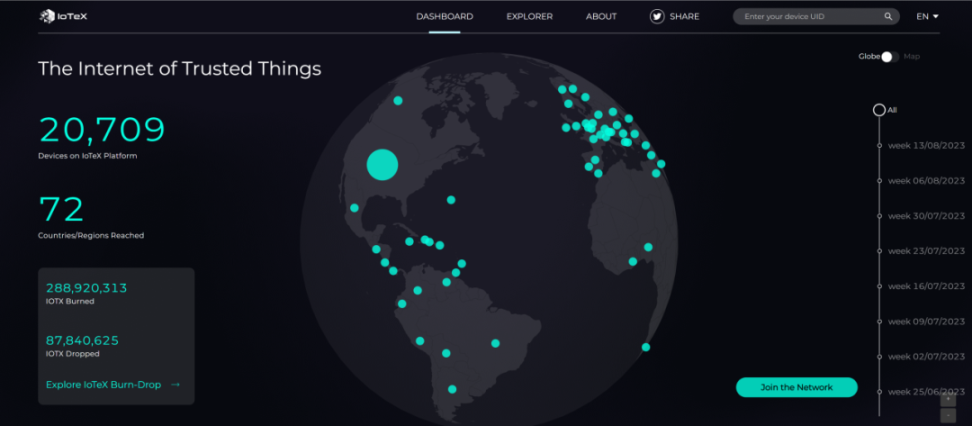Select week 25/06/2023 on timeline

926,392
